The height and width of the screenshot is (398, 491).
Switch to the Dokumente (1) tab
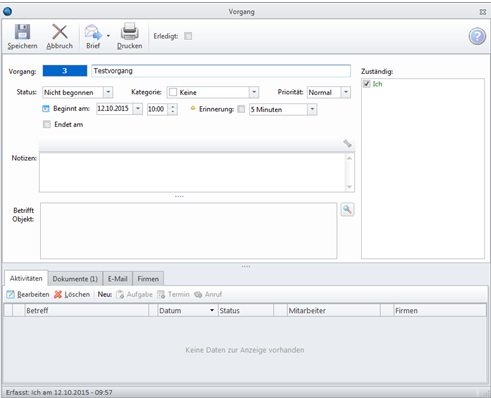pyautogui.click(x=75, y=279)
